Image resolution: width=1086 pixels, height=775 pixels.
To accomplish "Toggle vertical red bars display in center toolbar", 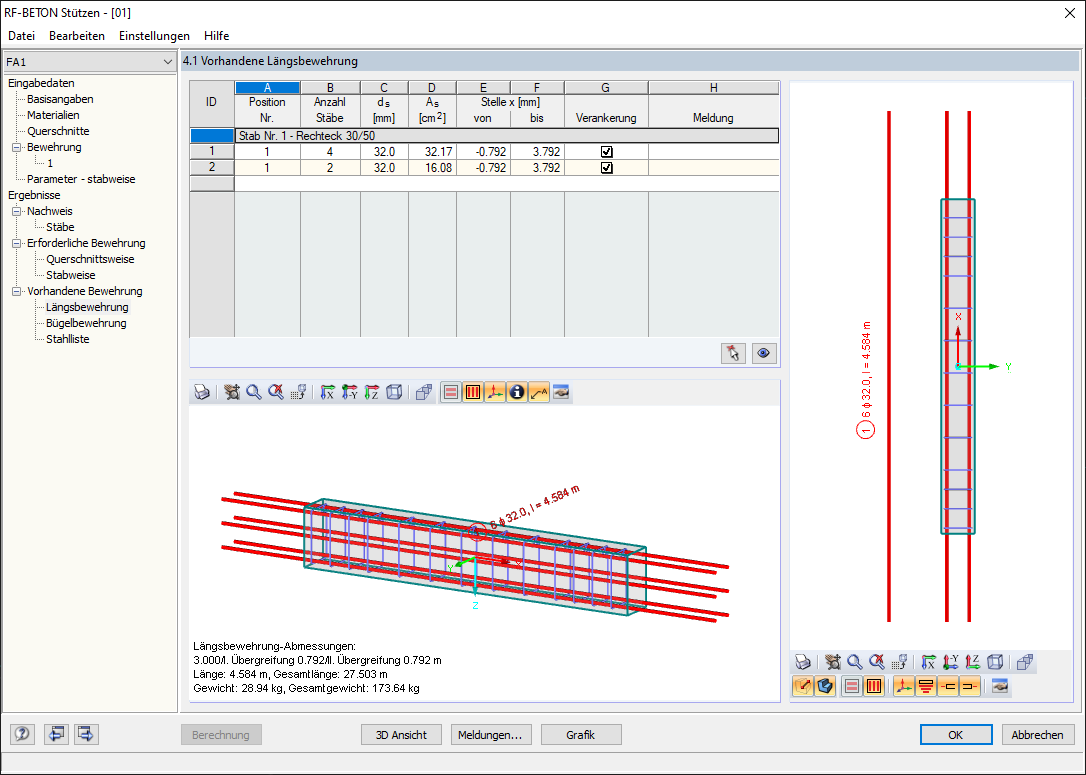I will [472, 393].
